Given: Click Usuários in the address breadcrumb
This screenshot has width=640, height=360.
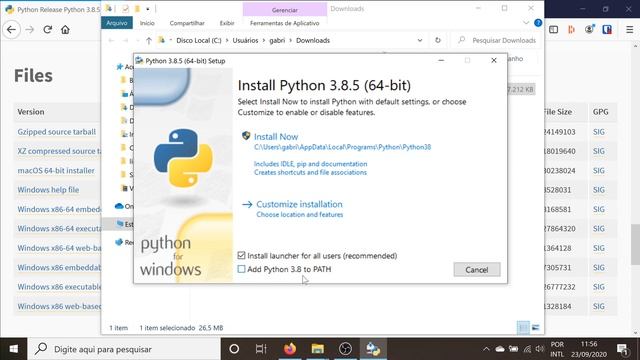Looking at the screenshot, I should pyautogui.click(x=245, y=40).
